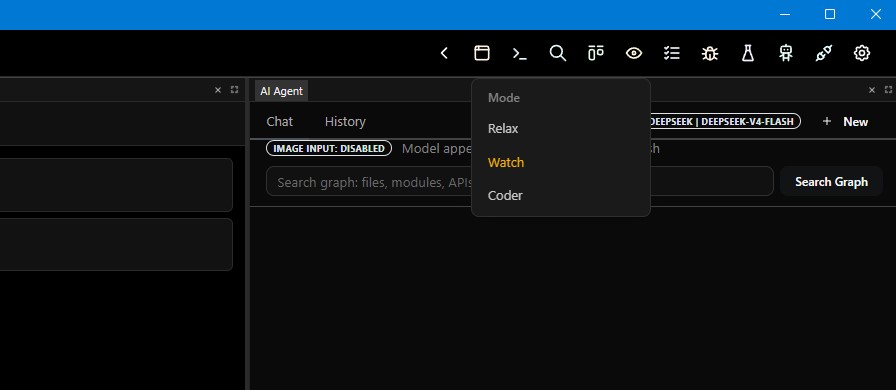Click the magnifier search icon in toolbar

(x=558, y=53)
